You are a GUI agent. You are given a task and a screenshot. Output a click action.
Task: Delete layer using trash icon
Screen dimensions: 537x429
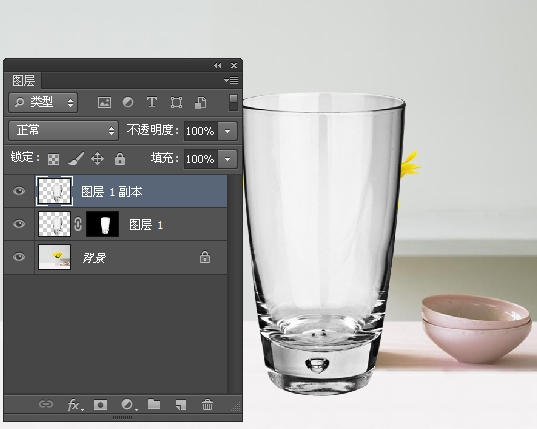click(x=207, y=405)
